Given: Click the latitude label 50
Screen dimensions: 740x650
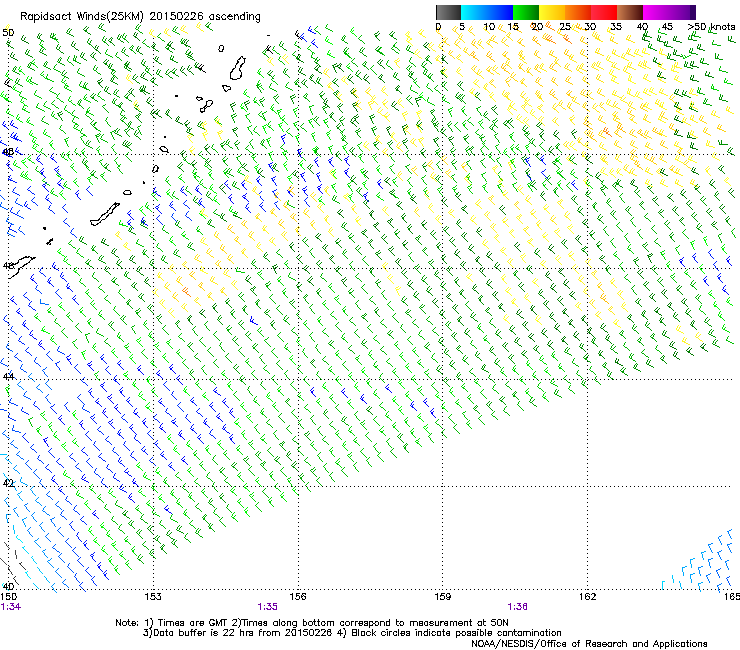Looking at the screenshot, I should pos(8,33).
